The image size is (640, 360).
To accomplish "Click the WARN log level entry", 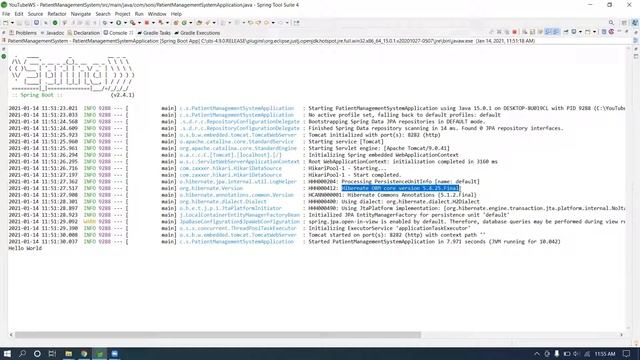I will [89, 222].
